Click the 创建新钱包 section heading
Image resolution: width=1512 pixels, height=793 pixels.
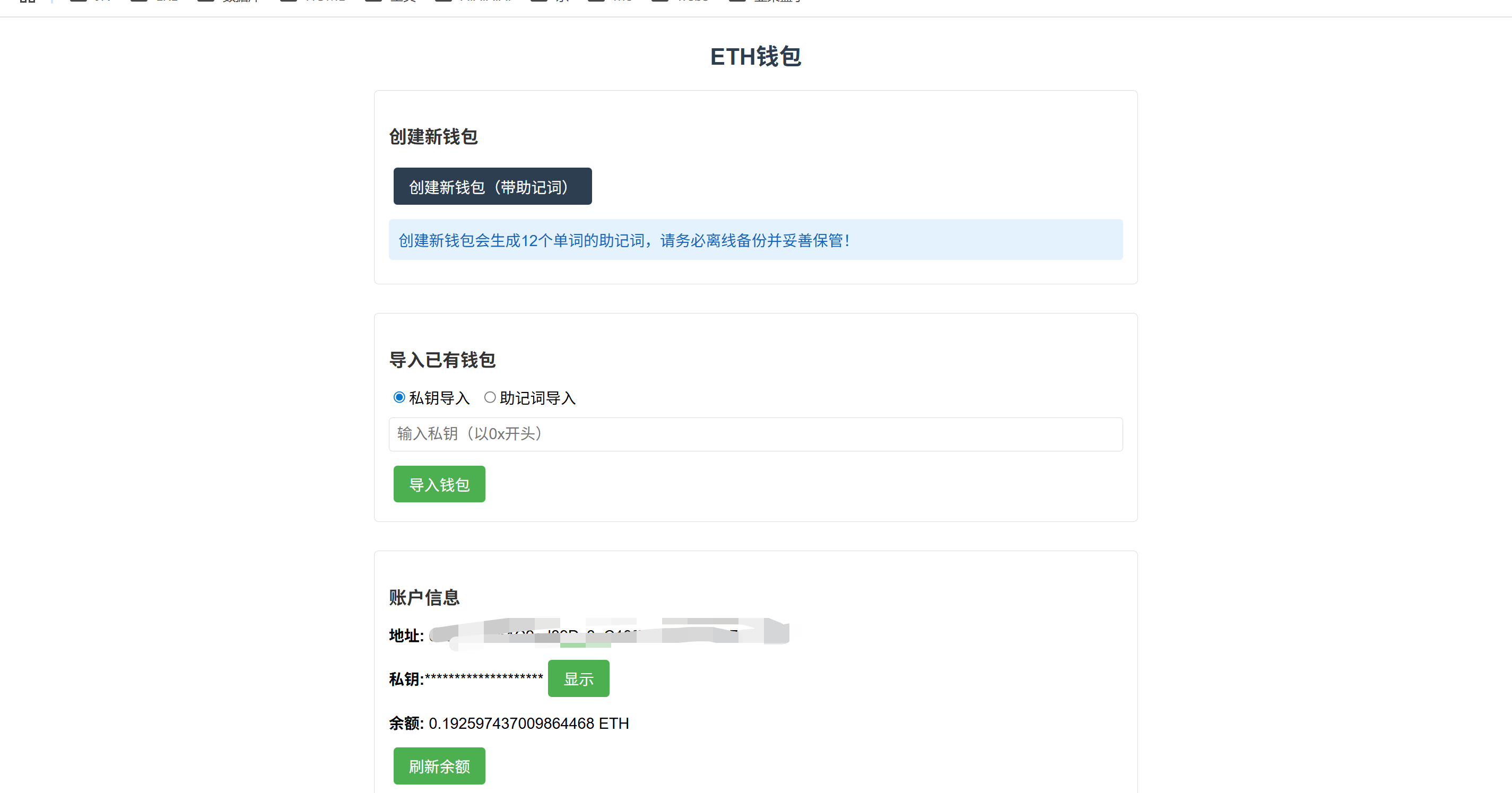(x=433, y=137)
